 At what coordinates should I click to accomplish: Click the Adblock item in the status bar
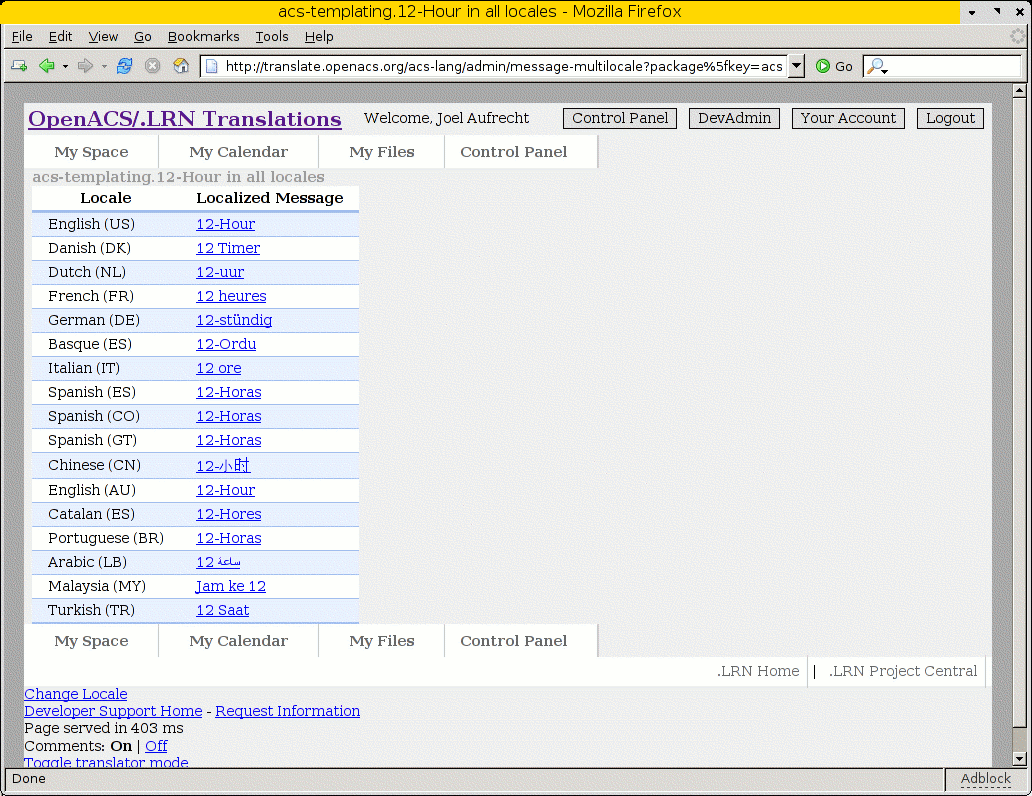pos(986,779)
